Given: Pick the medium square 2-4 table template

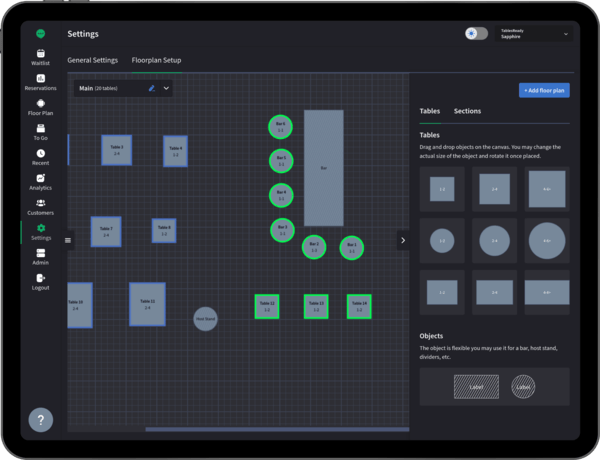Looking at the screenshot, I should pos(494,189).
